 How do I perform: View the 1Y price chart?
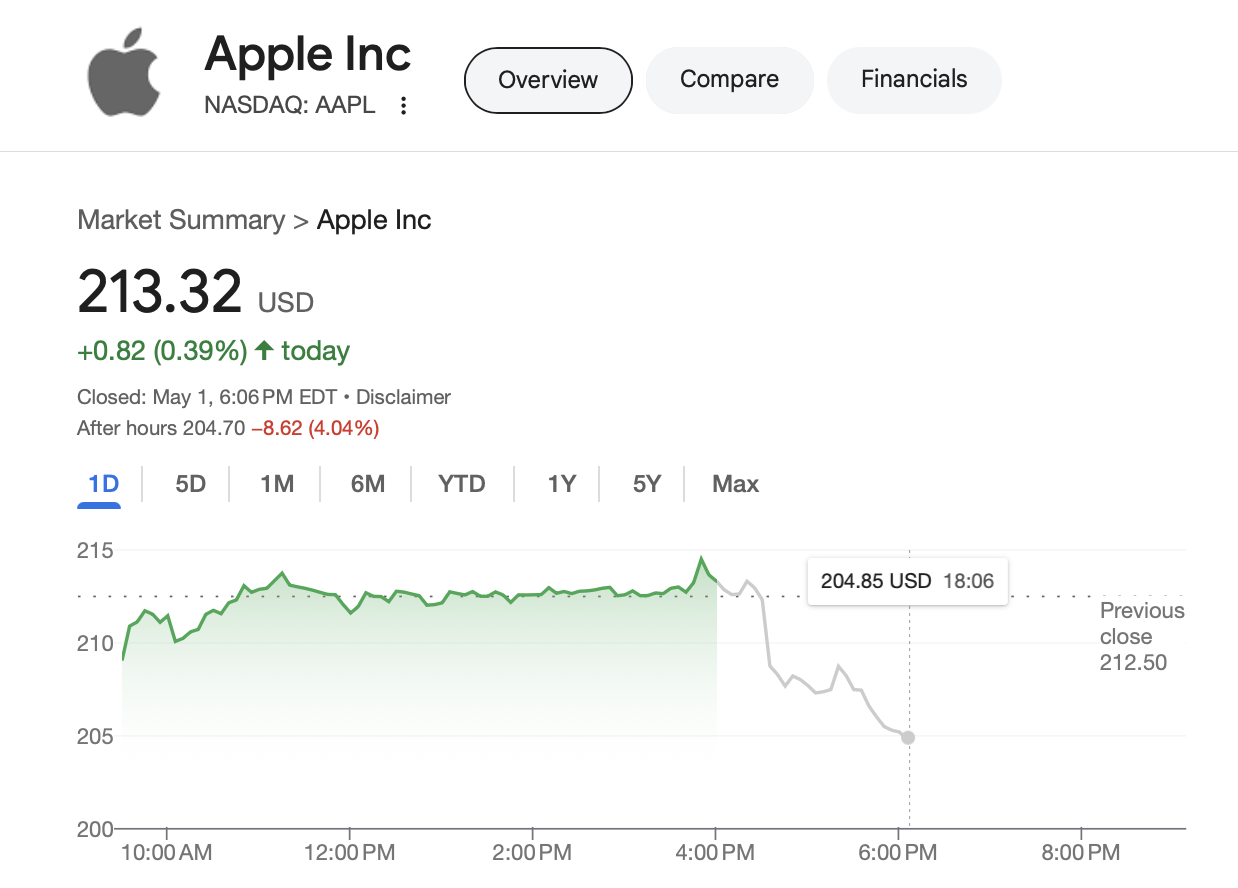(x=562, y=484)
